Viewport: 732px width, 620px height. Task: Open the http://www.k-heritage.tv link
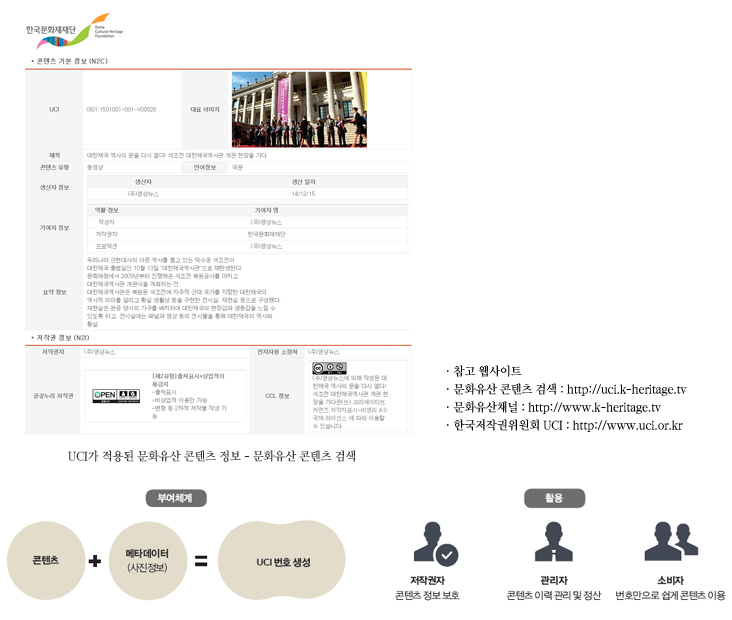pos(594,408)
